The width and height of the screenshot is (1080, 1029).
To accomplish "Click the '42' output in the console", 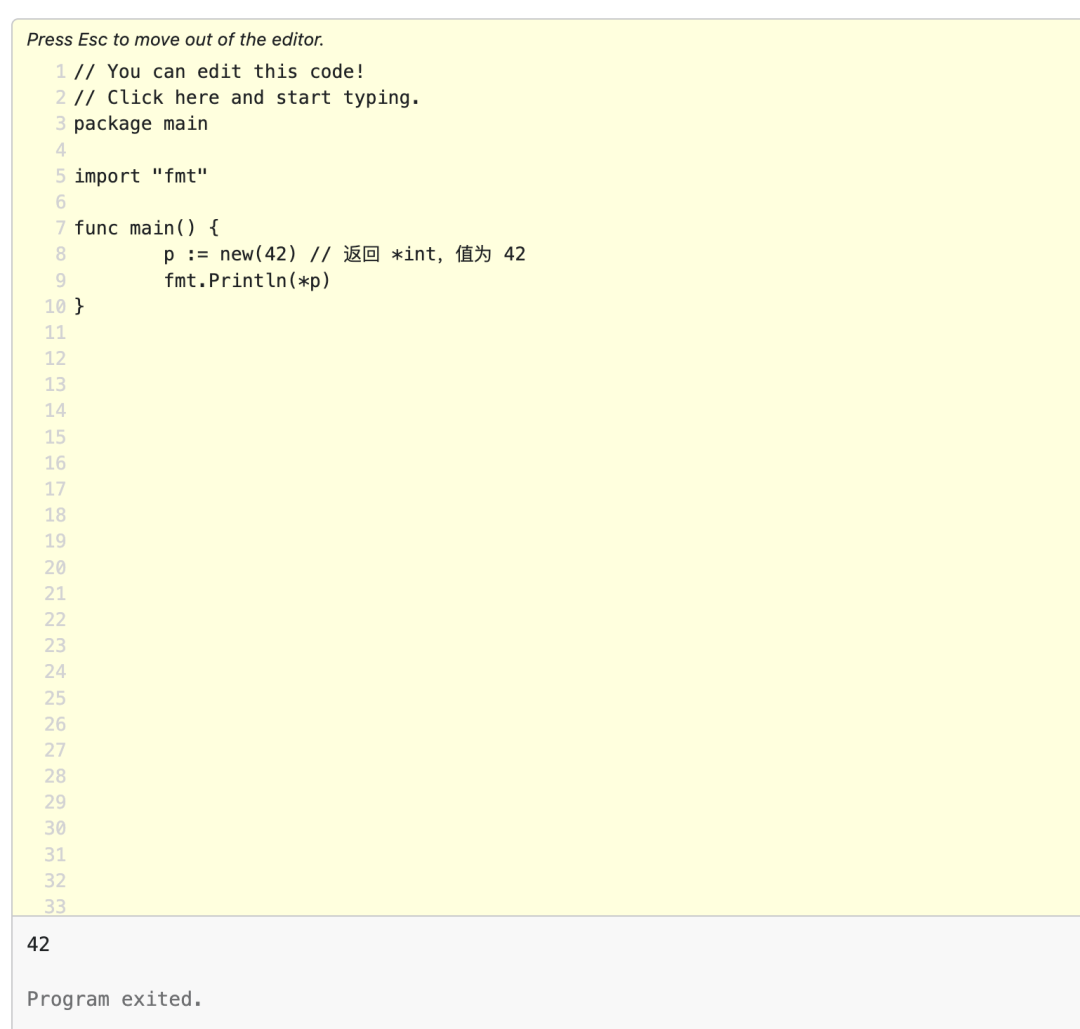I will pos(39,944).
